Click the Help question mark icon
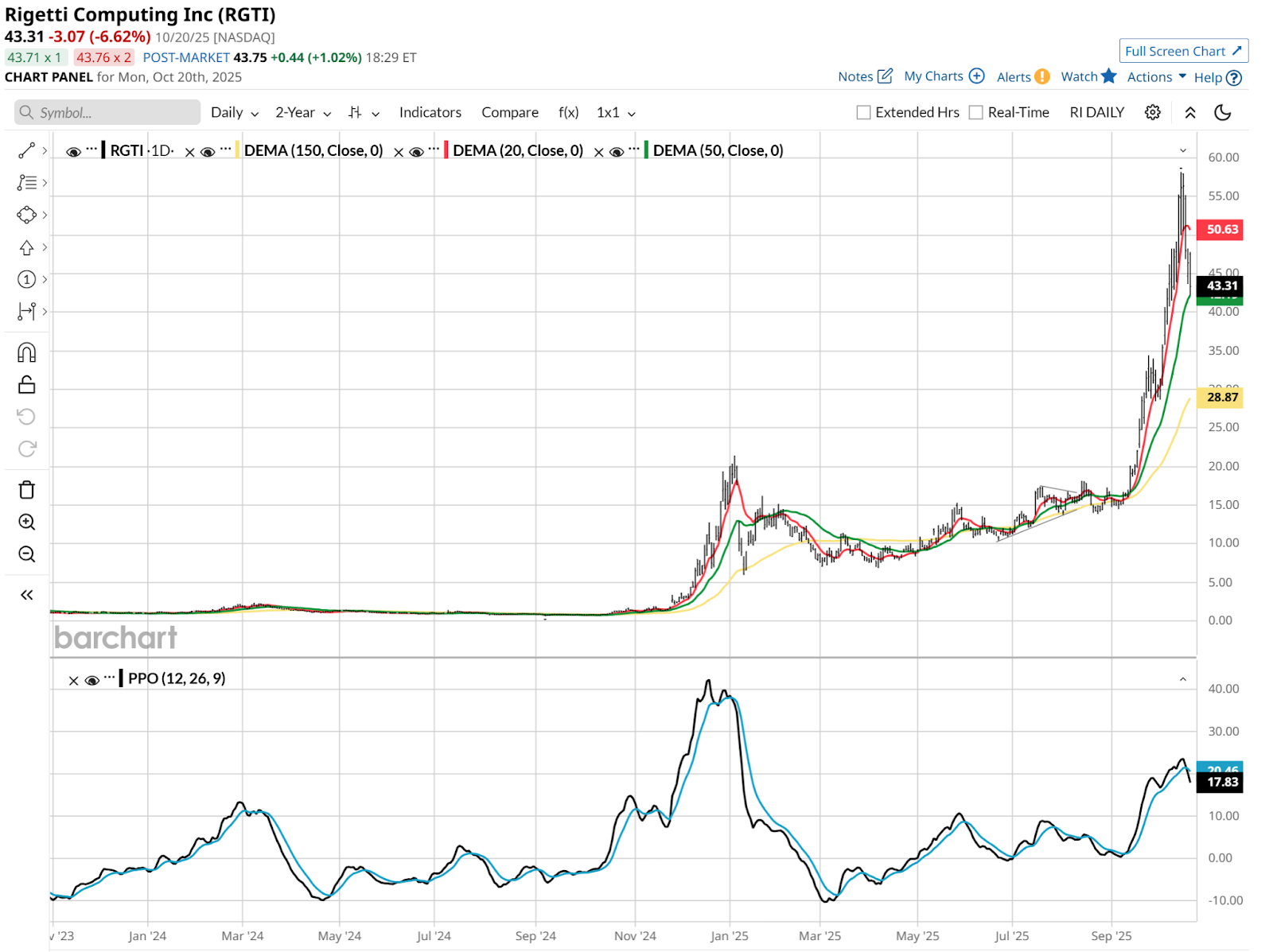The image size is (1273, 952). pos(1234,78)
